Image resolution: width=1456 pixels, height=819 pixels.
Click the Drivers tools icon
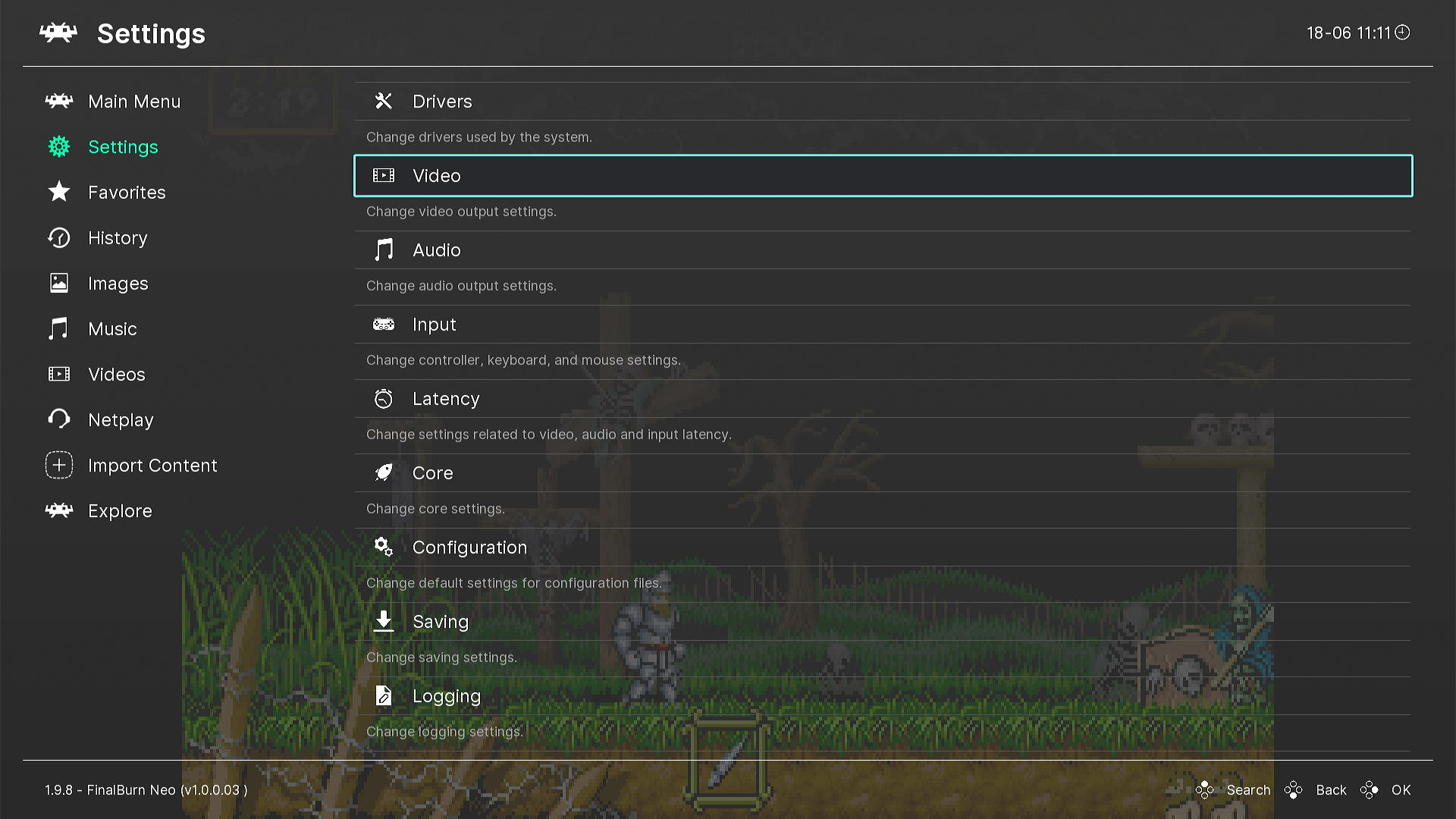pyautogui.click(x=384, y=102)
